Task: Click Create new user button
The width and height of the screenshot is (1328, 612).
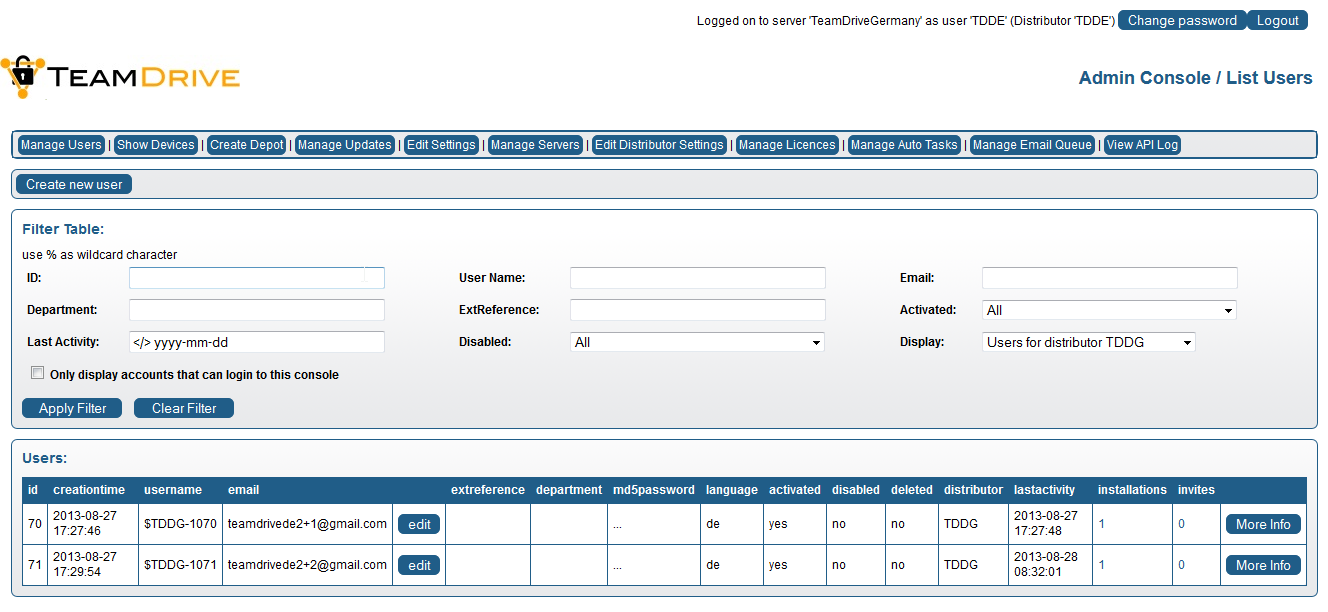Action: coord(74,184)
